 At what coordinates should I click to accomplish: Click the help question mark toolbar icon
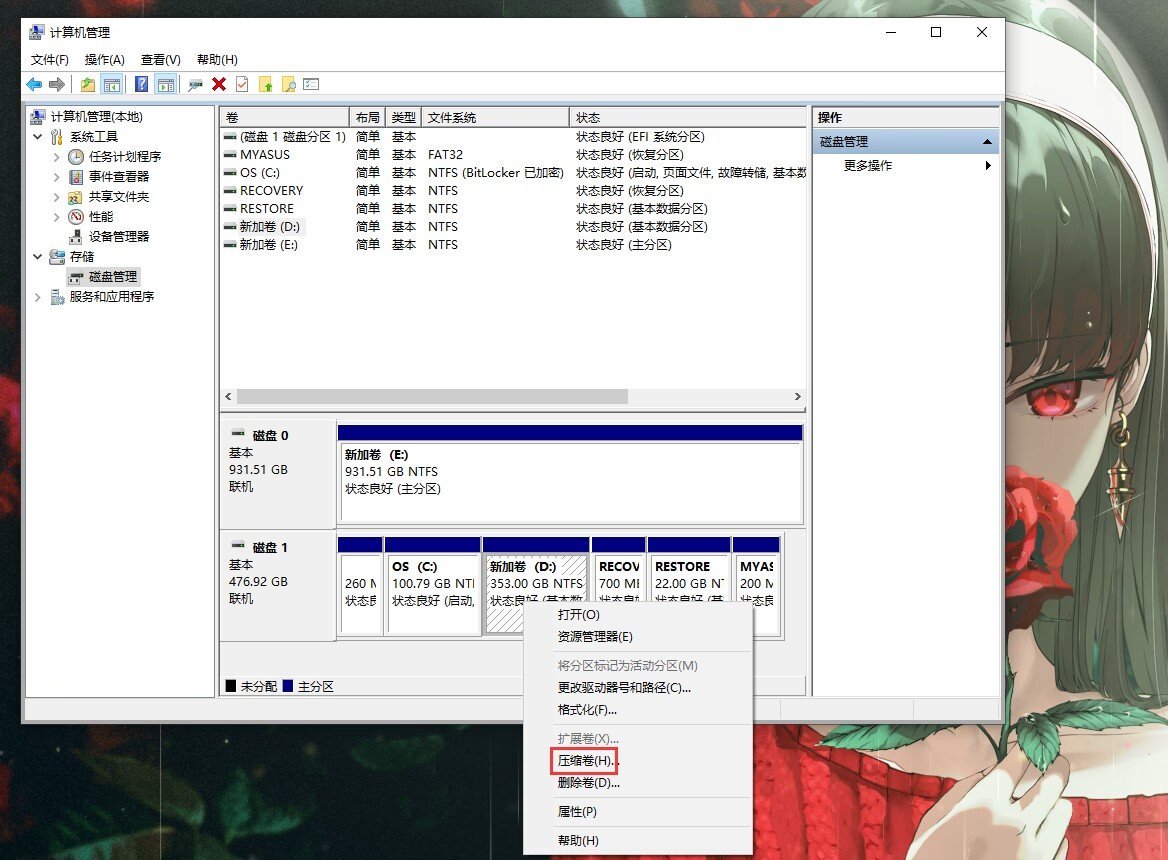pos(141,84)
